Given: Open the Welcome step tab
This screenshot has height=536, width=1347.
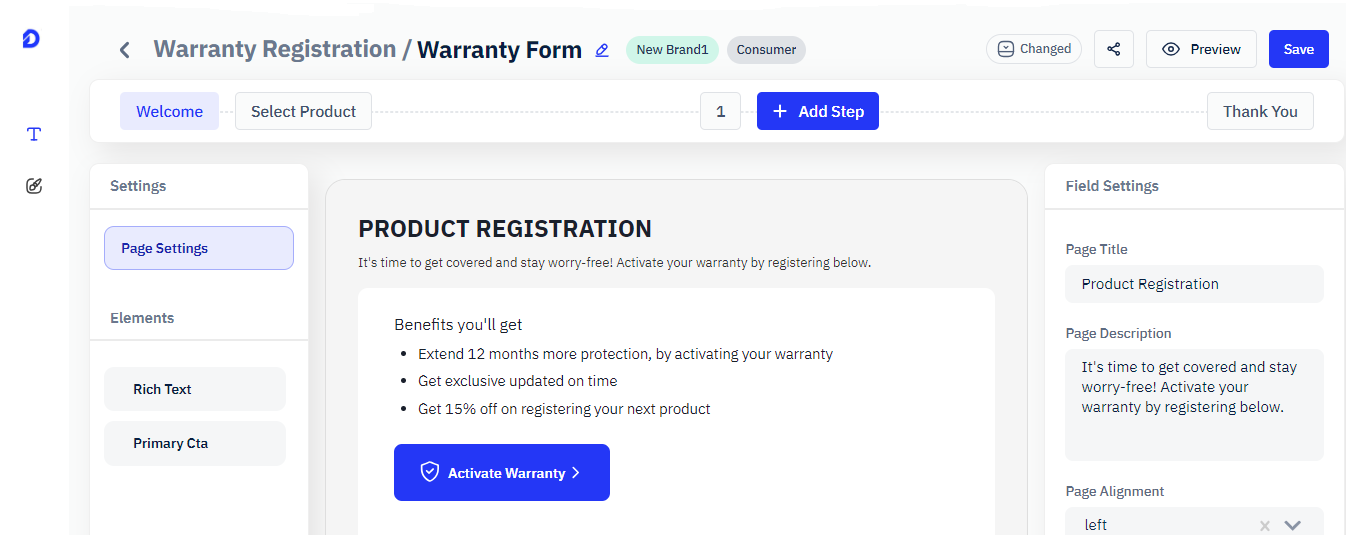Looking at the screenshot, I should (169, 111).
